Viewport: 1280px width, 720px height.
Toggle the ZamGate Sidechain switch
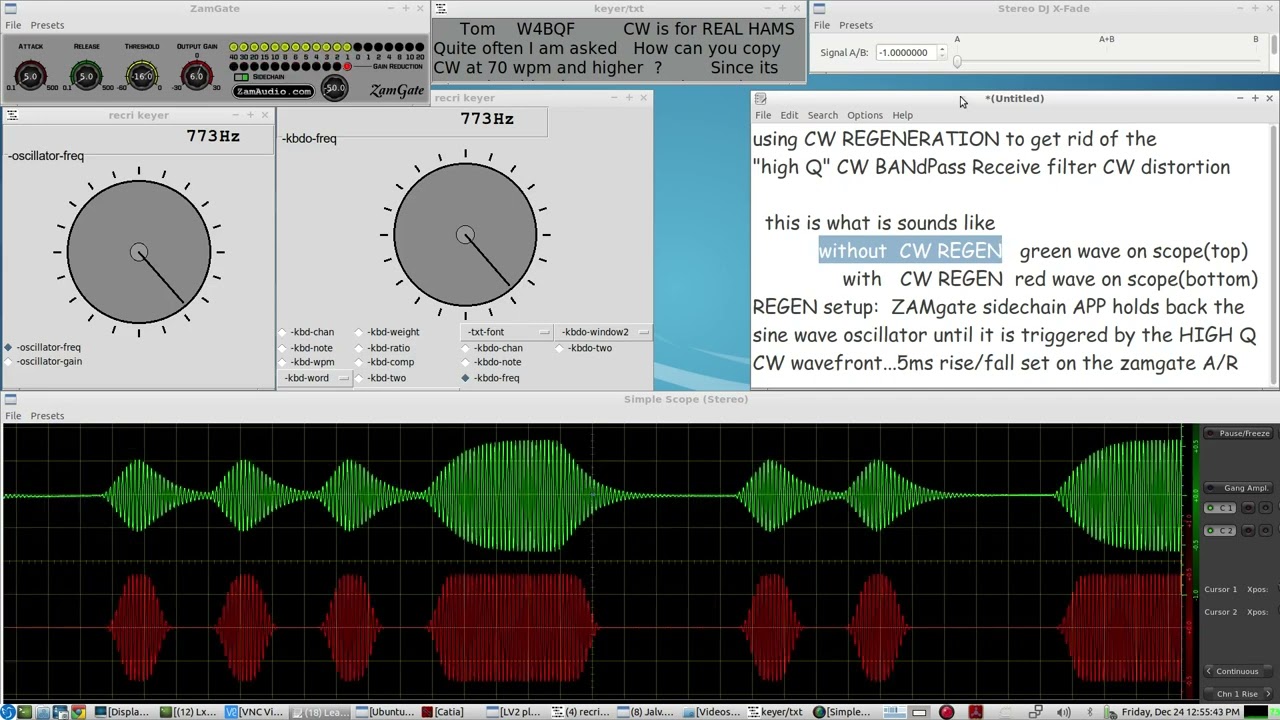(241, 77)
